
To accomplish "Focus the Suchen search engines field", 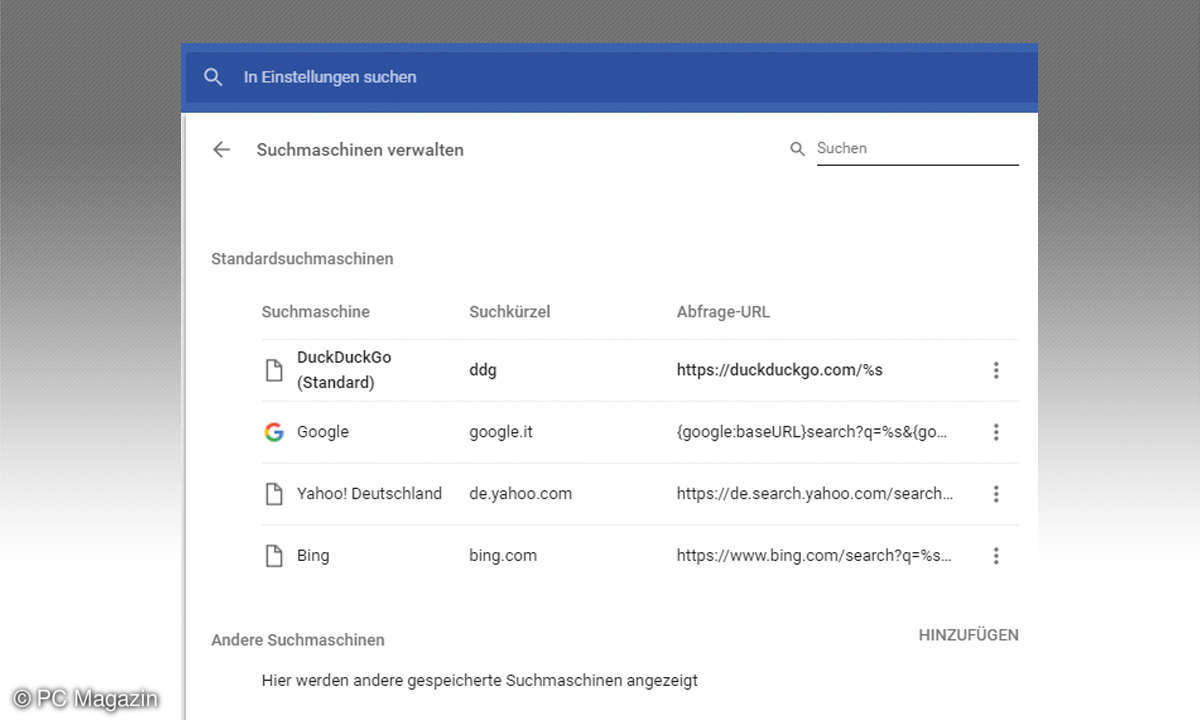I will 917,148.
